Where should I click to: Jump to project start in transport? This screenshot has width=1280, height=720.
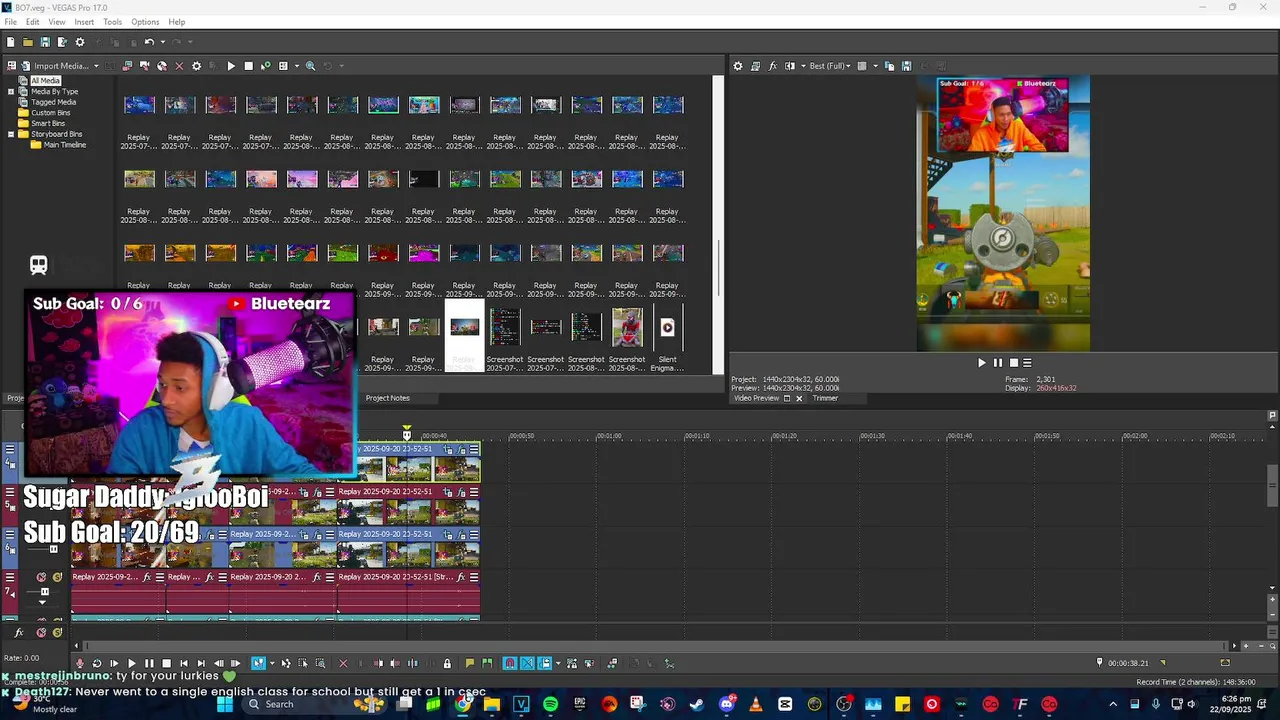(x=184, y=663)
